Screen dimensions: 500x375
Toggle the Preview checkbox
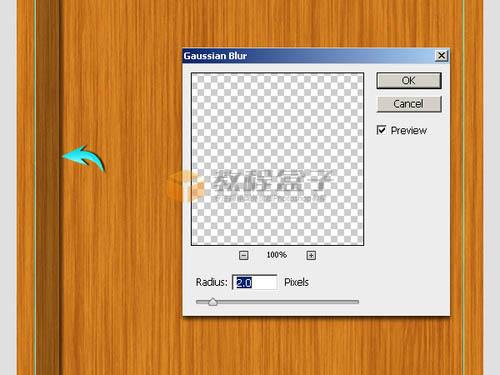click(x=381, y=130)
